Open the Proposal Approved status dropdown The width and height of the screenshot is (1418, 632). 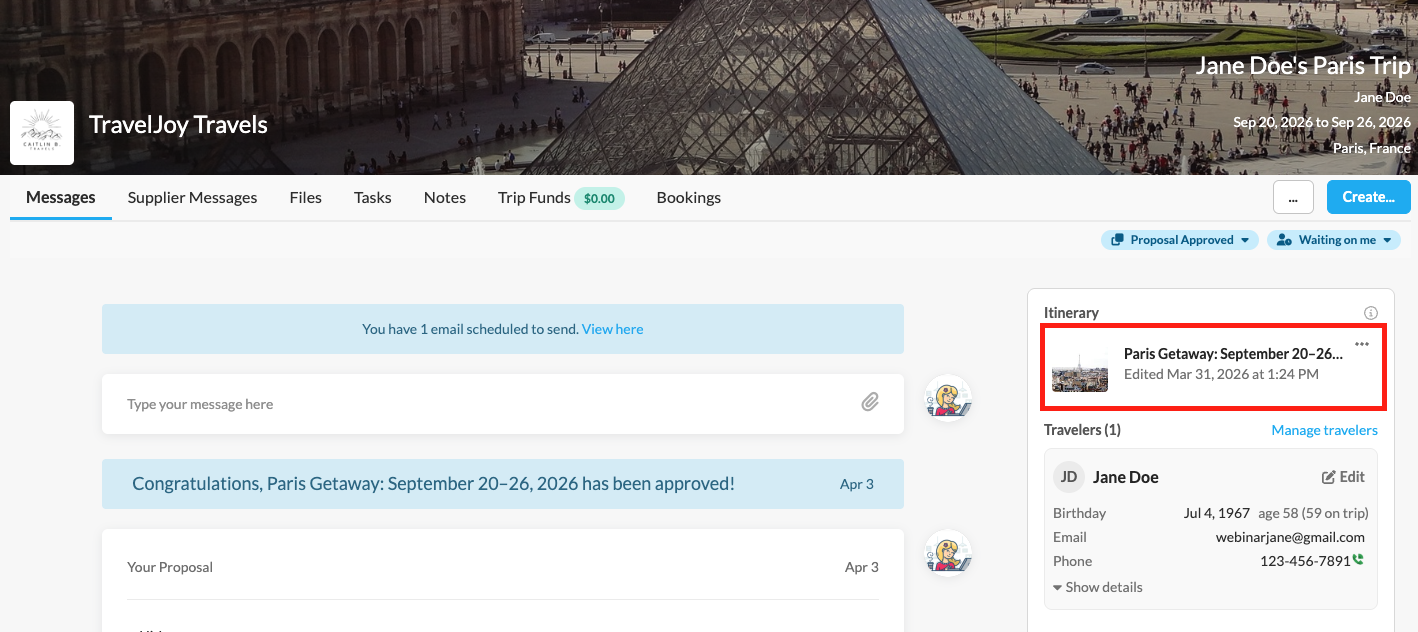pyautogui.click(x=1180, y=240)
